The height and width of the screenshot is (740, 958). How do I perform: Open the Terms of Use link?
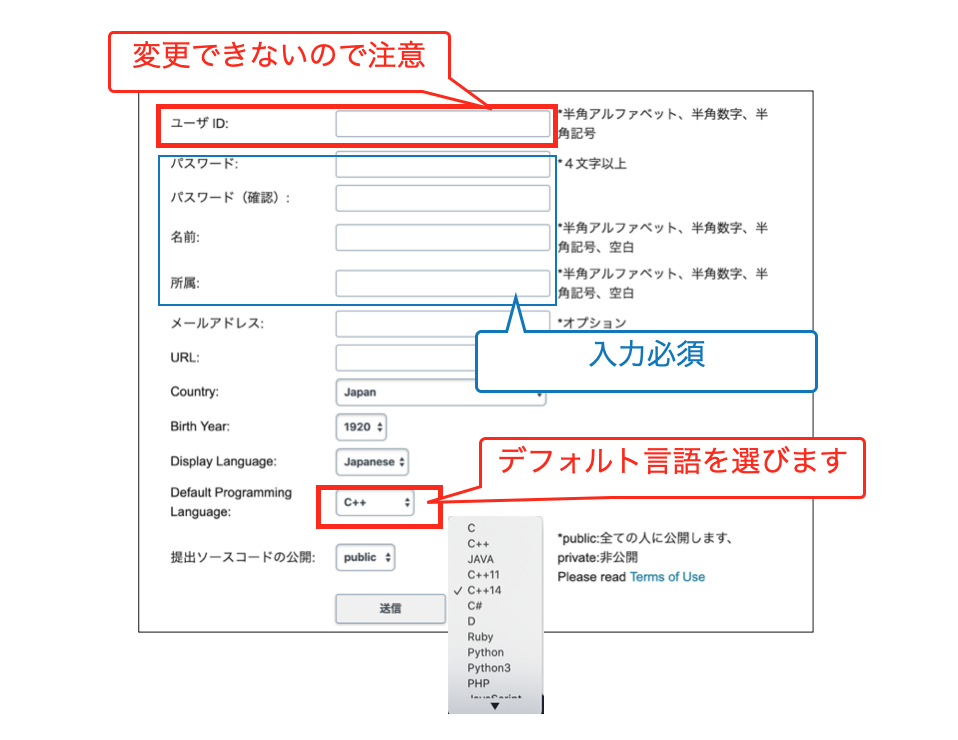[668, 577]
